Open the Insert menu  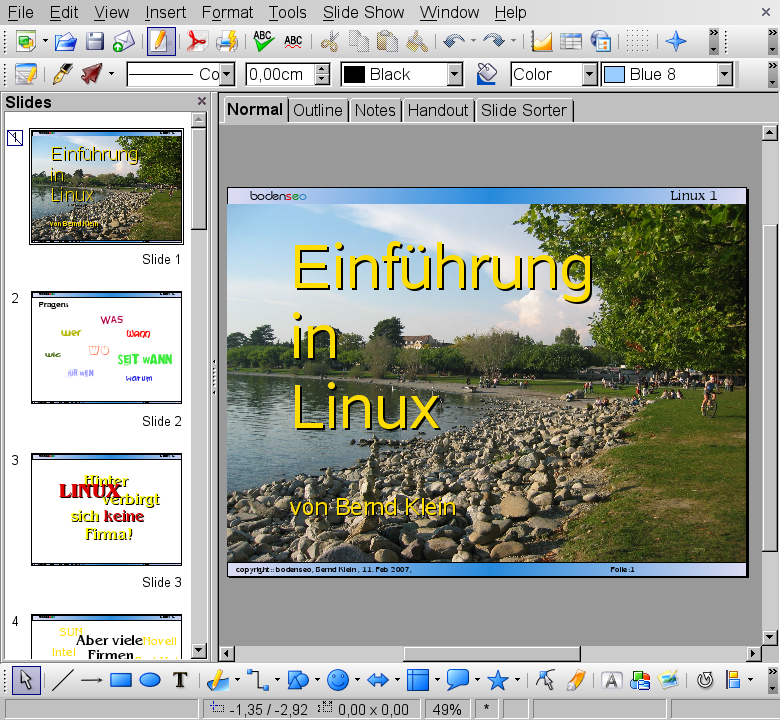[x=165, y=12]
